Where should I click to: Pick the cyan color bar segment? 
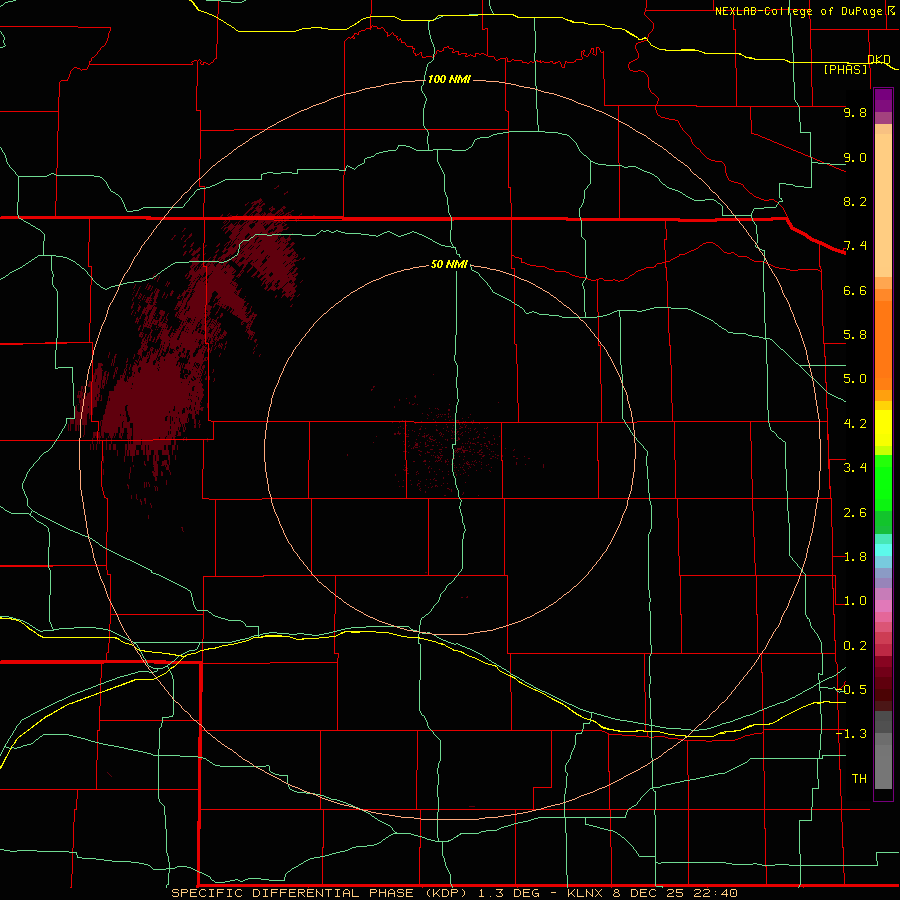point(883,550)
